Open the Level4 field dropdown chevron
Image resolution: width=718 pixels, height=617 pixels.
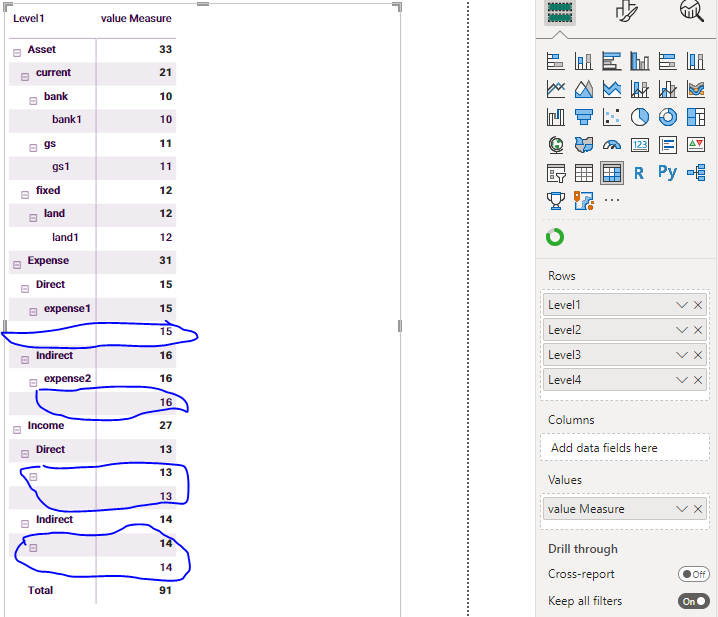[x=682, y=380]
